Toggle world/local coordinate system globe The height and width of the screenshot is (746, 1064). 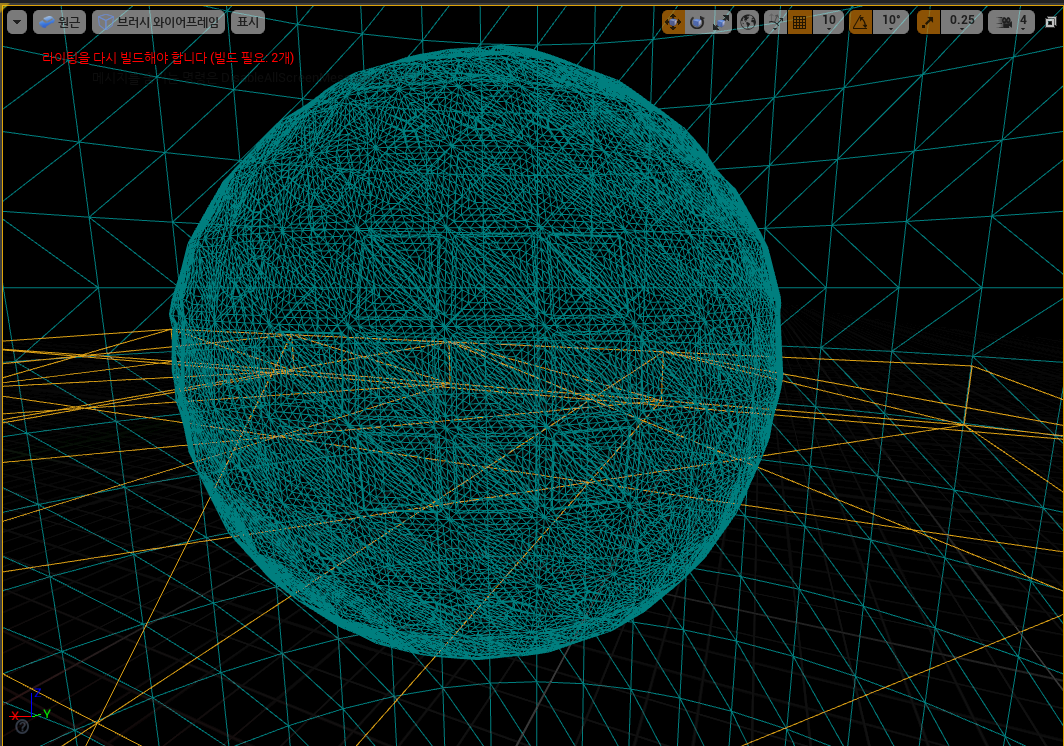[748, 22]
